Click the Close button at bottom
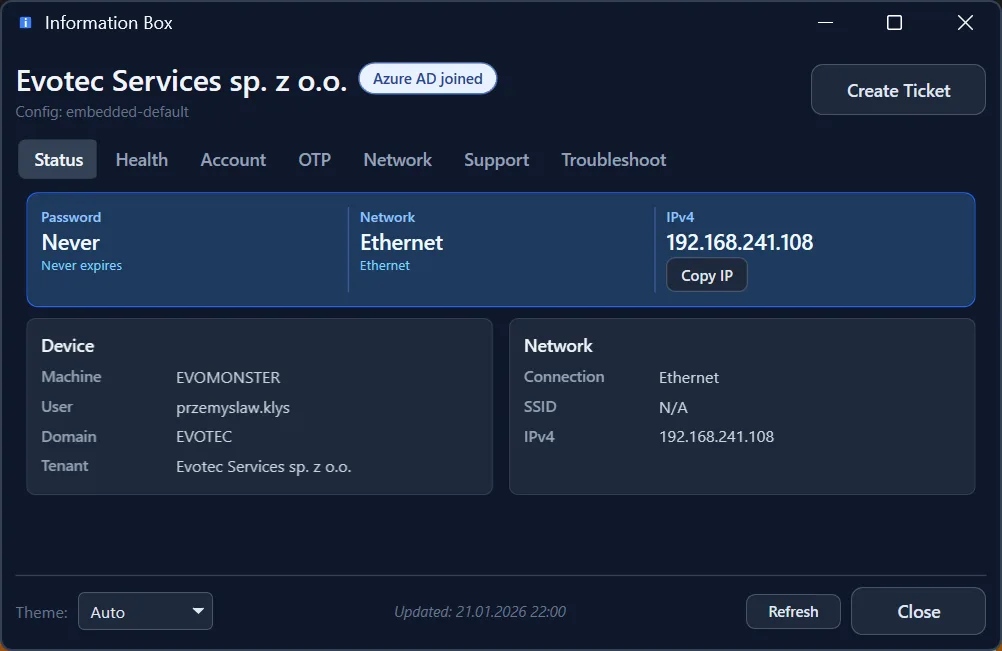The width and height of the screenshot is (1002, 651). click(x=918, y=611)
